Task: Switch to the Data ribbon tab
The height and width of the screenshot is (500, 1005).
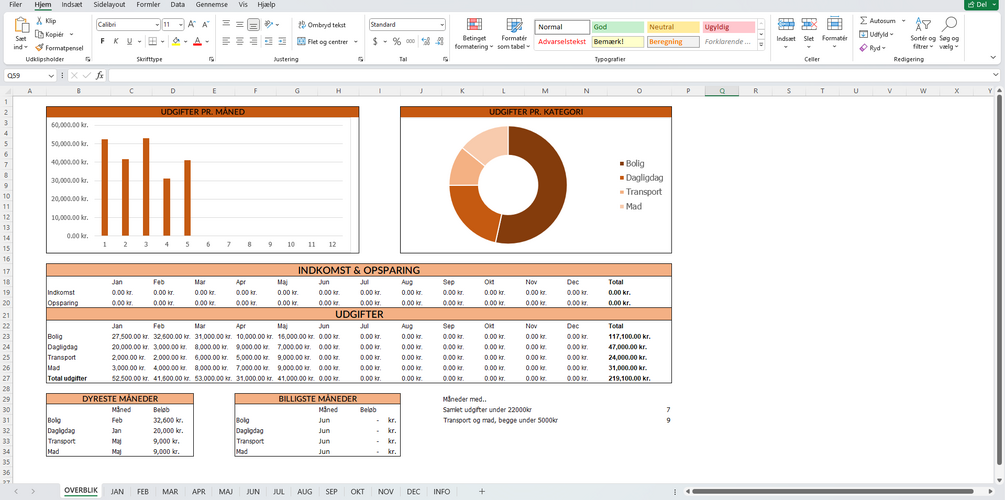Action: point(178,4)
